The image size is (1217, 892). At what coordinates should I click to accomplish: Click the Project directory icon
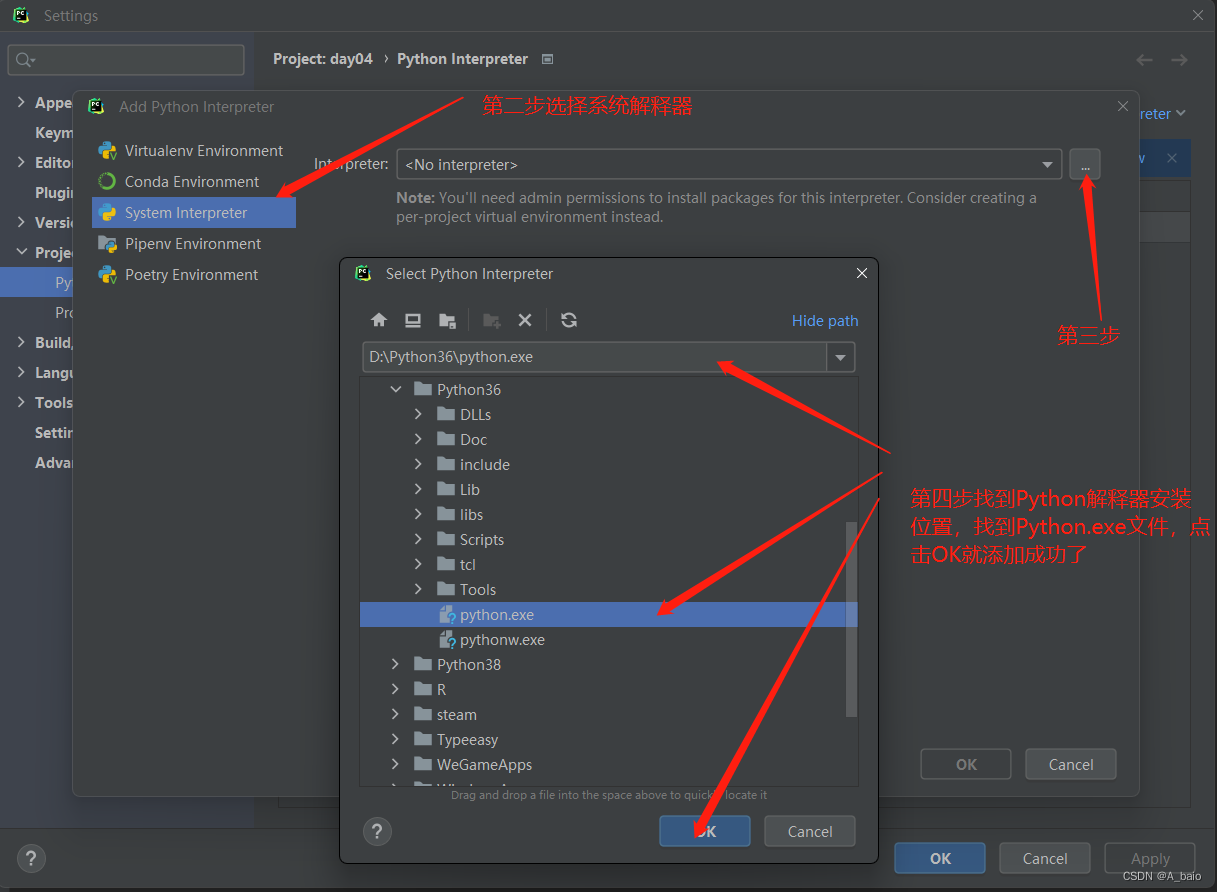(447, 320)
